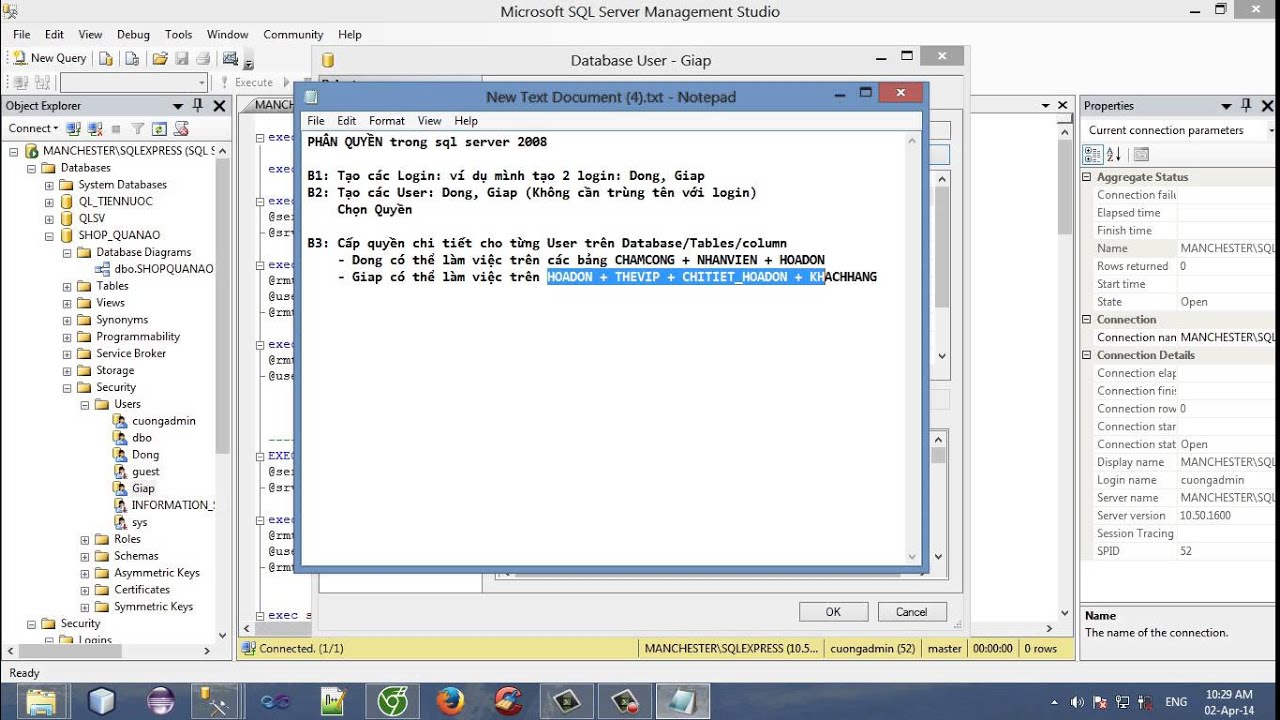Image resolution: width=1280 pixels, height=720 pixels.
Task: Click the Notepad vertical scrollbar
Action: click(911, 350)
